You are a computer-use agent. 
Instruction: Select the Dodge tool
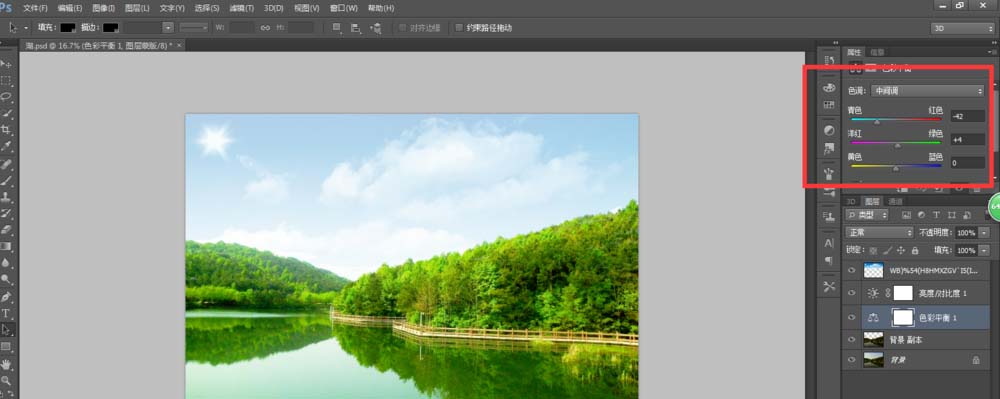[x=6, y=280]
